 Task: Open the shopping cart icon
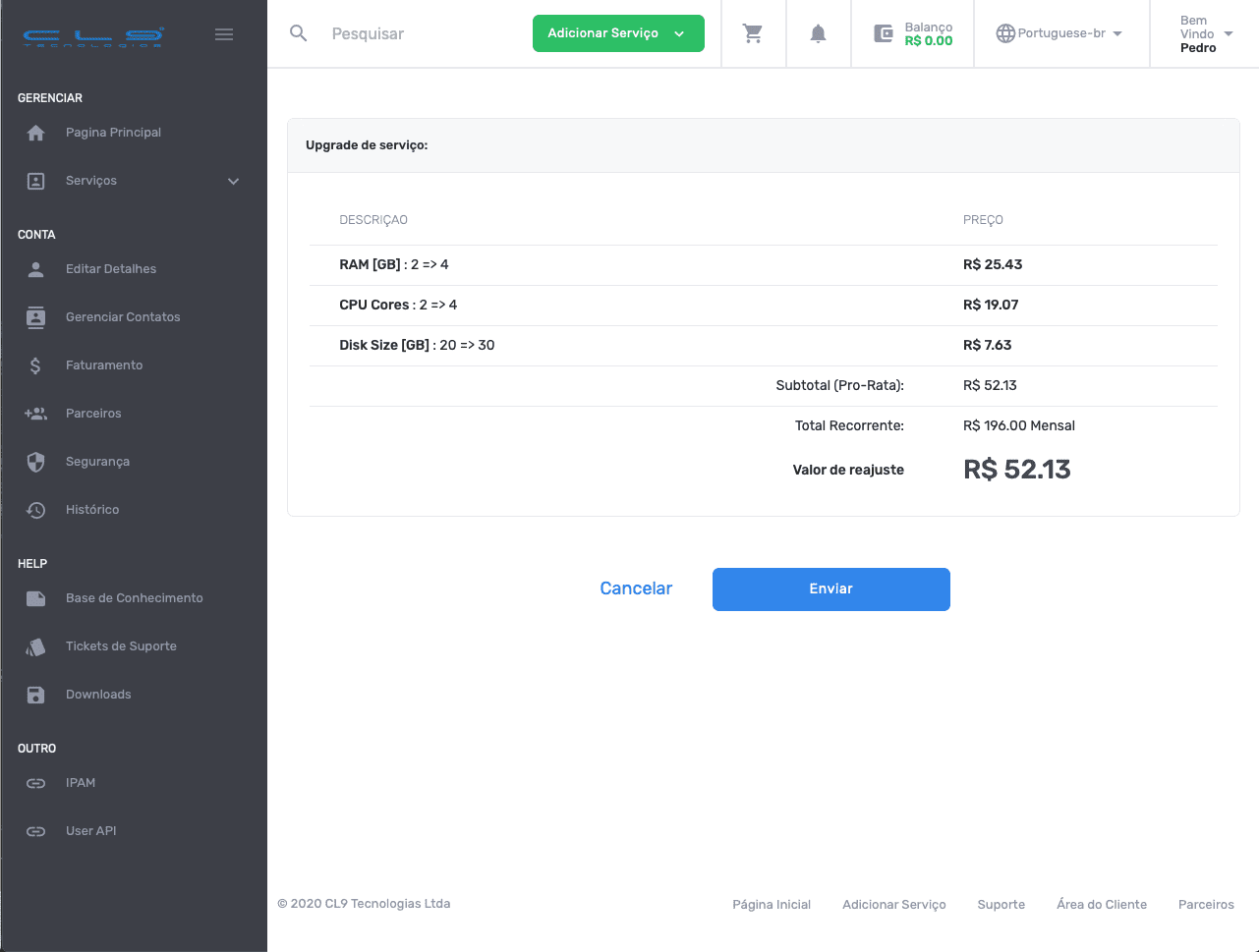tap(753, 33)
